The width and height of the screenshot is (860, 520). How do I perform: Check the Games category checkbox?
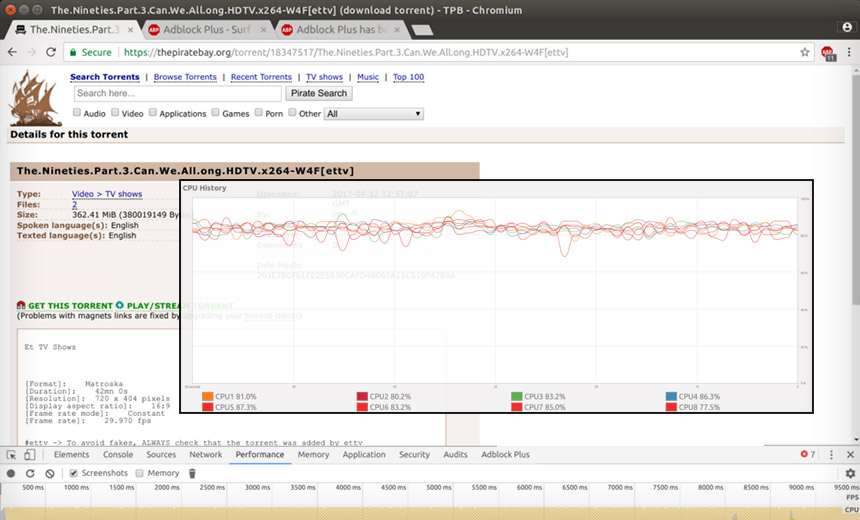coord(216,112)
